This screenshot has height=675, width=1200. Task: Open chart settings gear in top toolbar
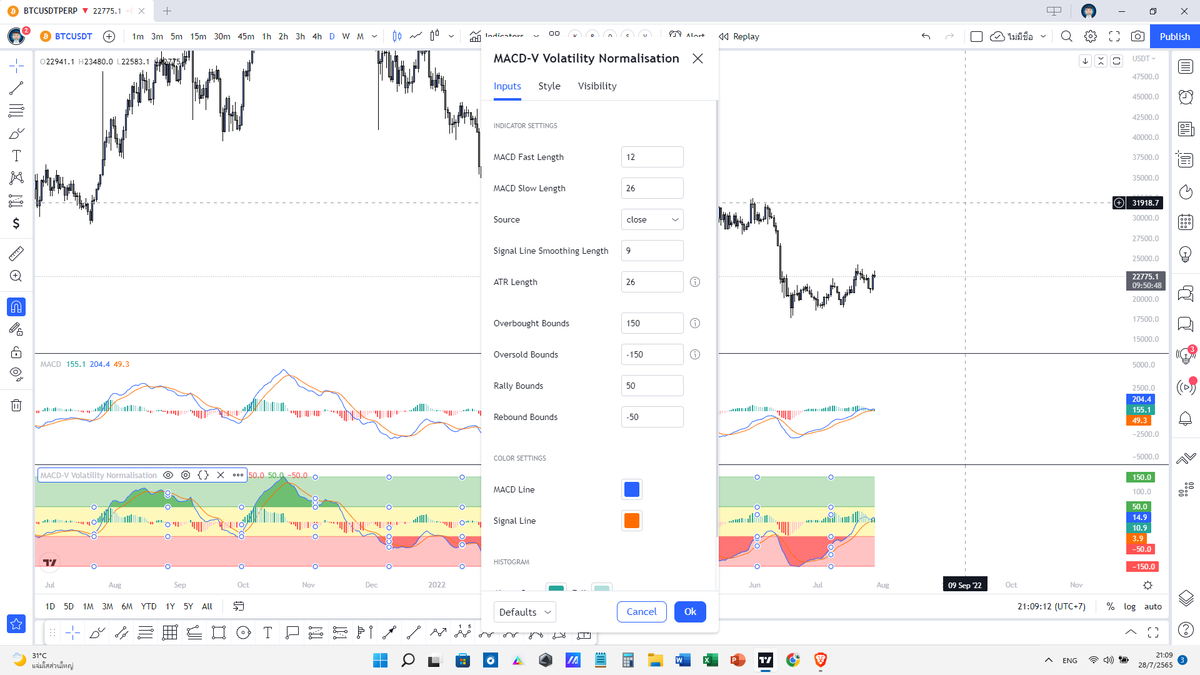pyautogui.click(x=1091, y=36)
